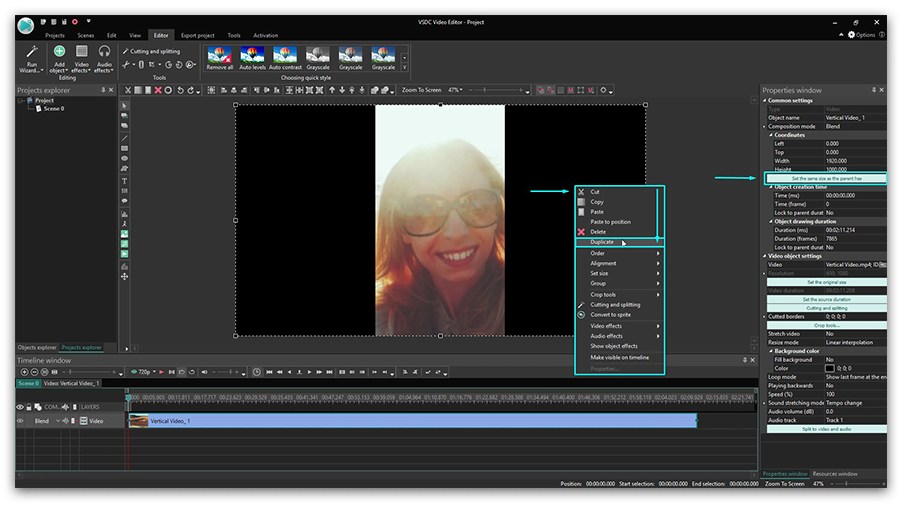Click the move object up arrow icon
The image size is (900, 510).
(x=332, y=90)
